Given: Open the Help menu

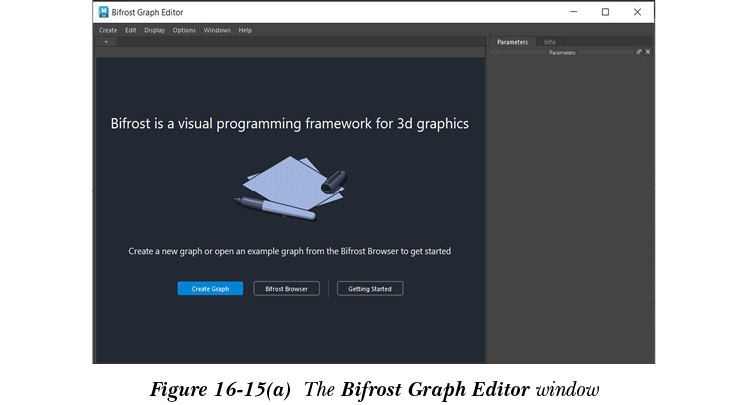Looking at the screenshot, I should click(x=245, y=30).
